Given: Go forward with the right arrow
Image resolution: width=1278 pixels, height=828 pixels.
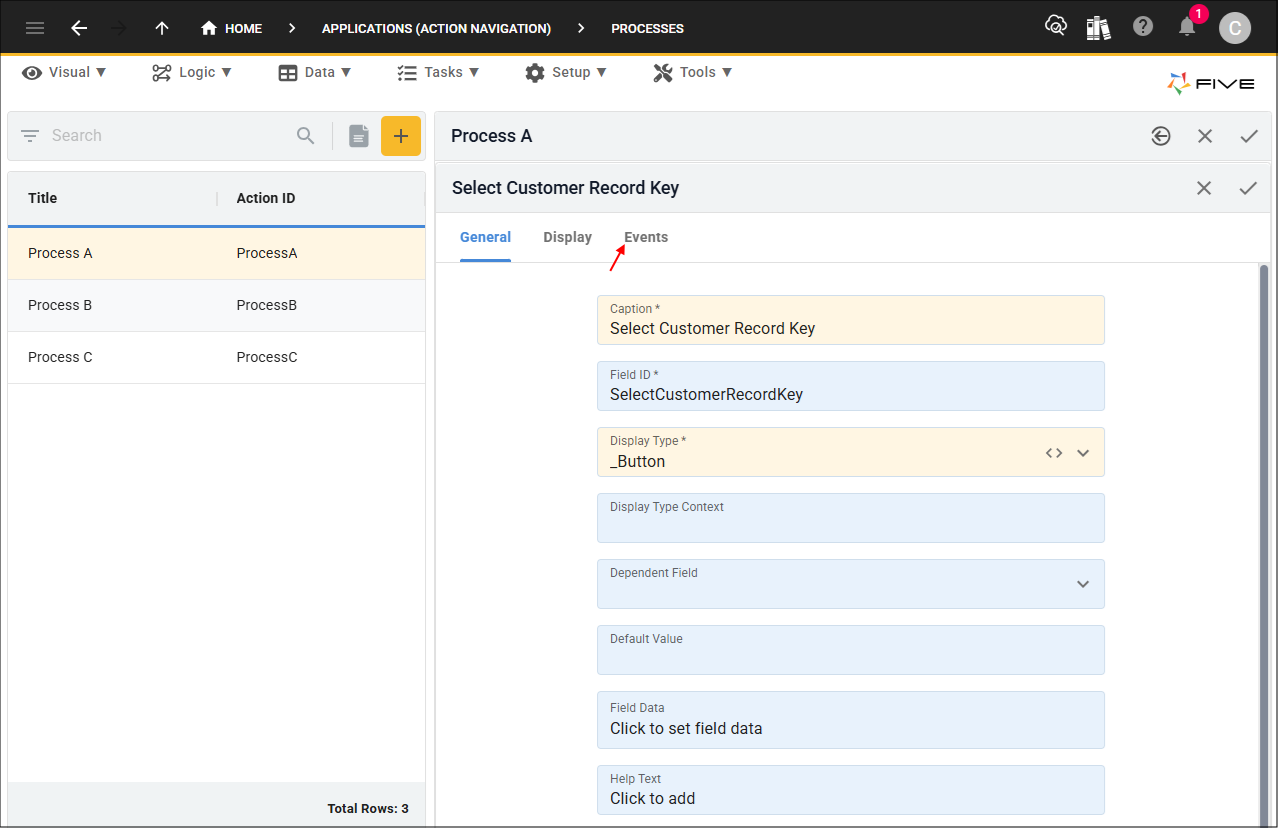Looking at the screenshot, I should pyautogui.click(x=120, y=28).
